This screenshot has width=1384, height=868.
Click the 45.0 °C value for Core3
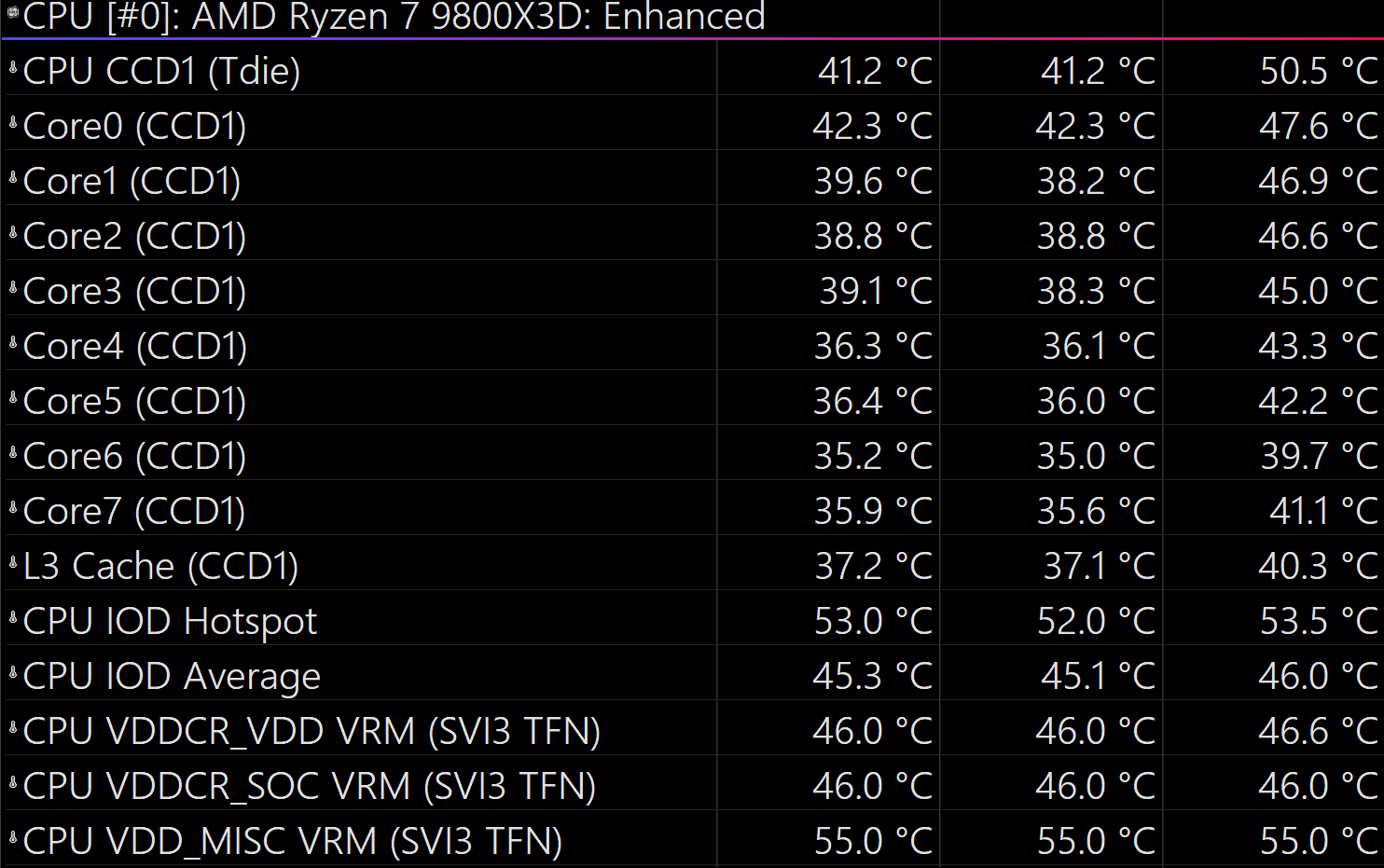pos(1319,292)
